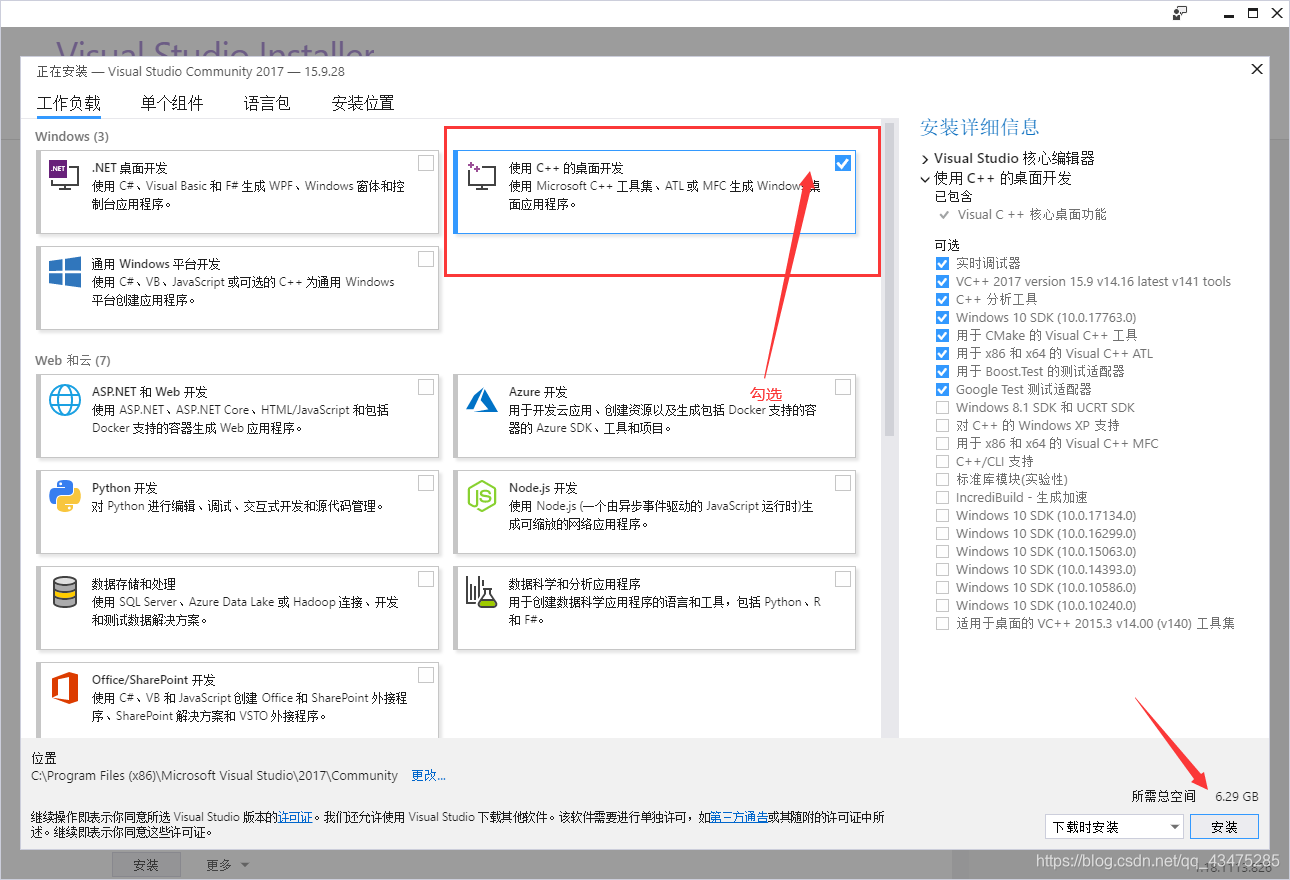Switch to the 单个组件 tab
The height and width of the screenshot is (880, 1290).
pos(172,103)
